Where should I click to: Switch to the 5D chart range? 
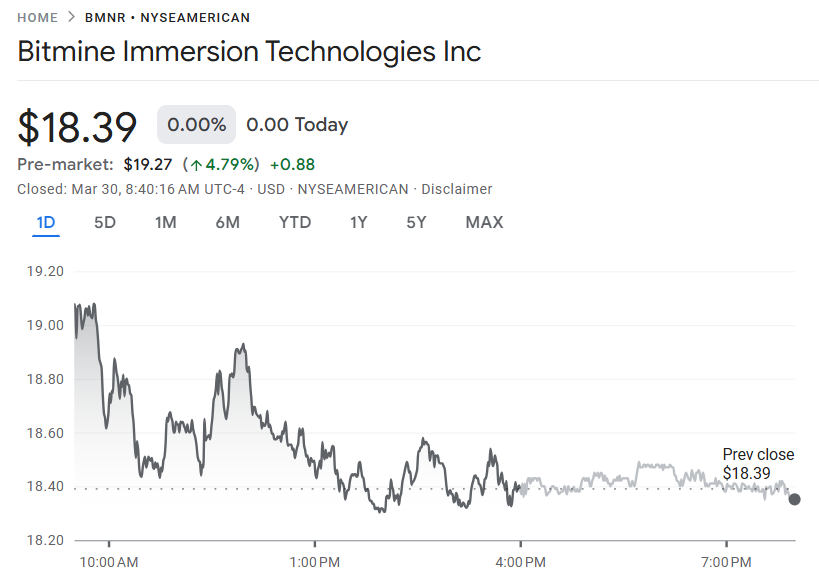point(105,222)
